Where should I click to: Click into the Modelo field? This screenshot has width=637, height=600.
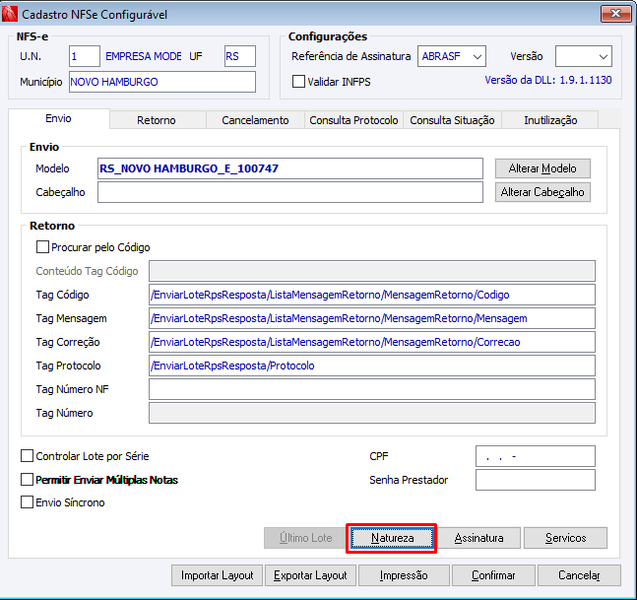click(290, 169)
